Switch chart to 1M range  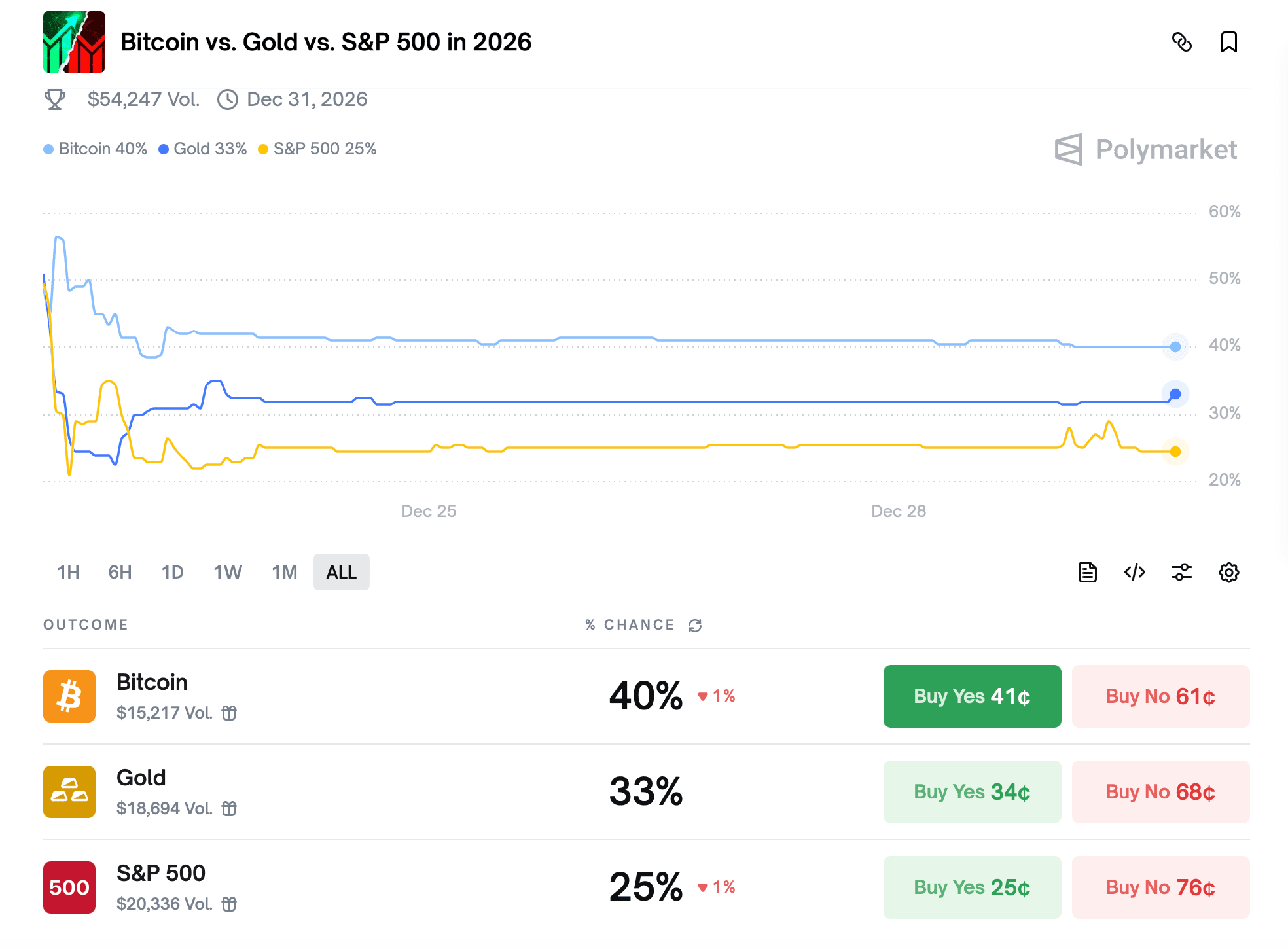click(284, 572)
